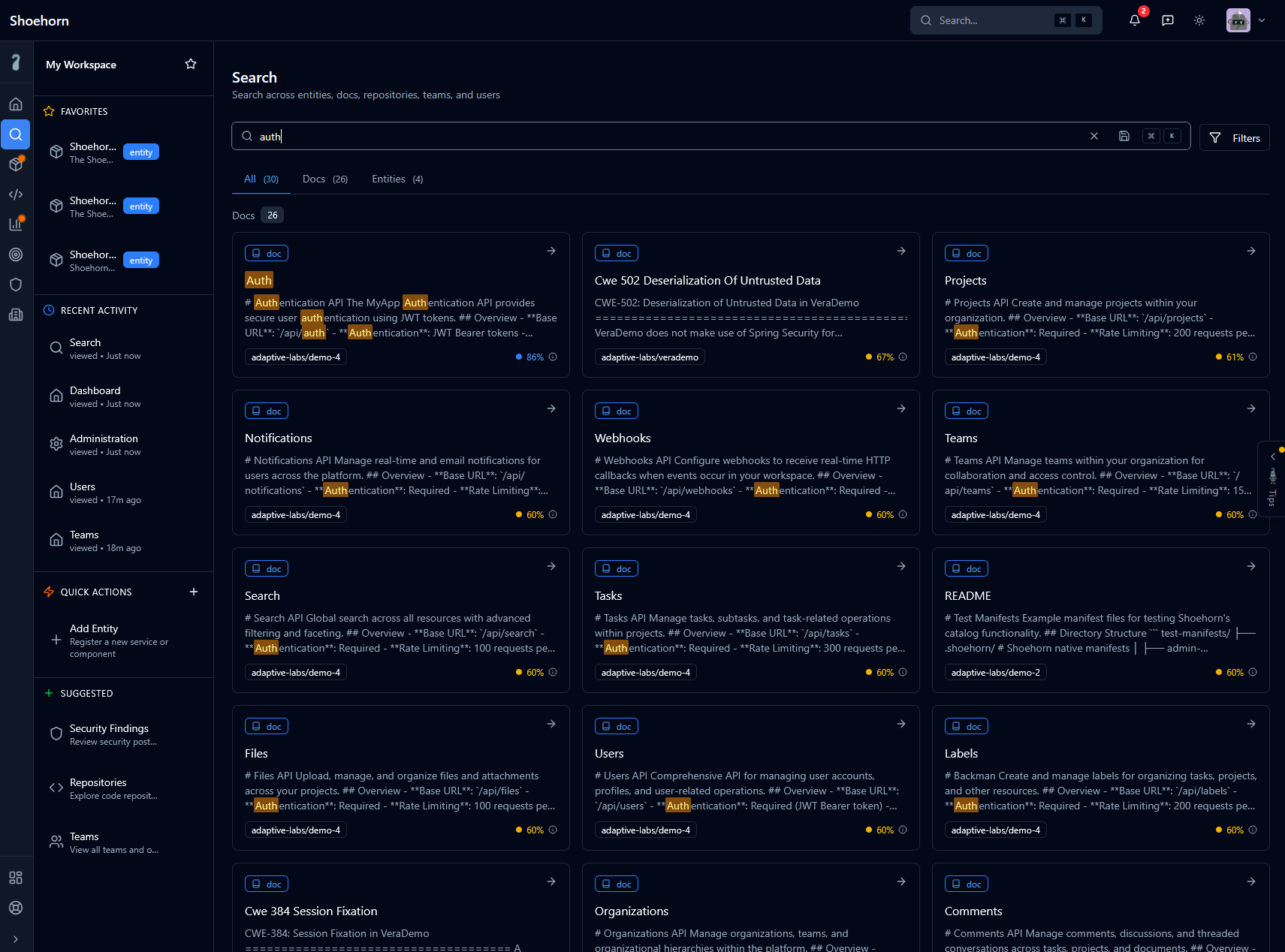Open Security Findings suggested item
The height and width of the screenshot is (952, 1285).
pos(109,734)
